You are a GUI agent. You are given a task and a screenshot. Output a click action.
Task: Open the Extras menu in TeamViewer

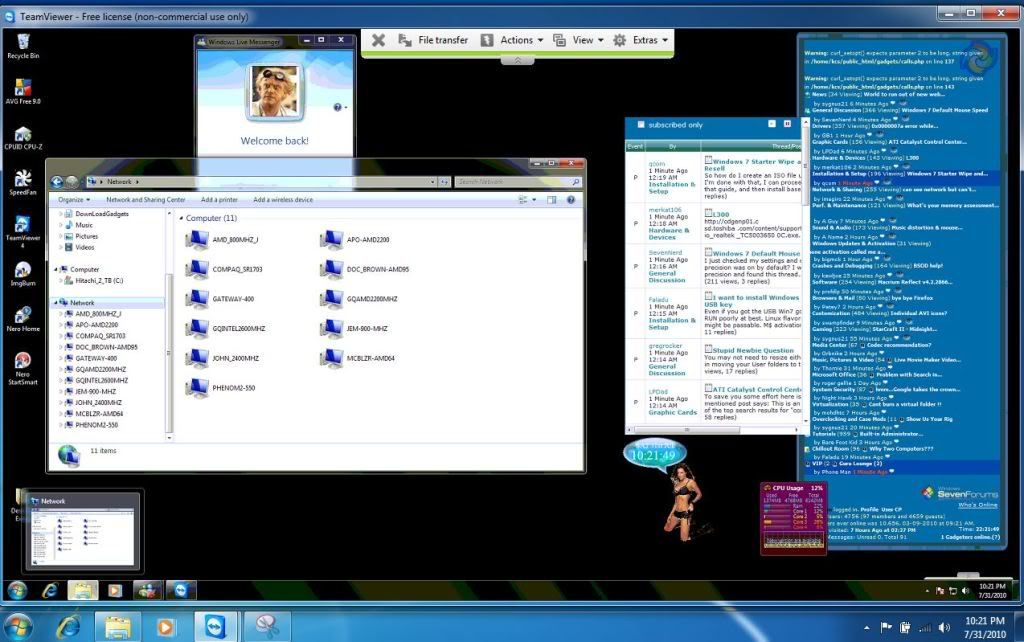[640, 40]
